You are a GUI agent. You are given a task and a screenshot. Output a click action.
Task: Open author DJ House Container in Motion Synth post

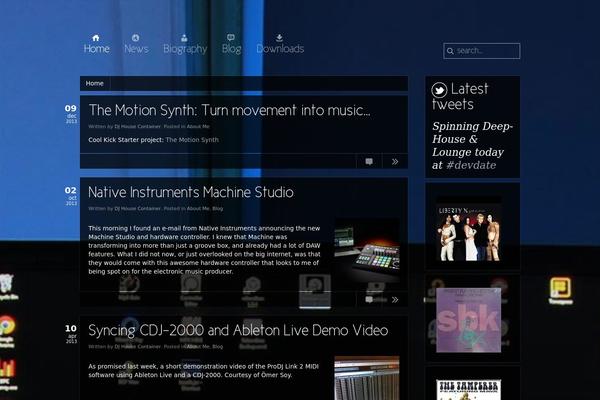tap(137, 126)
